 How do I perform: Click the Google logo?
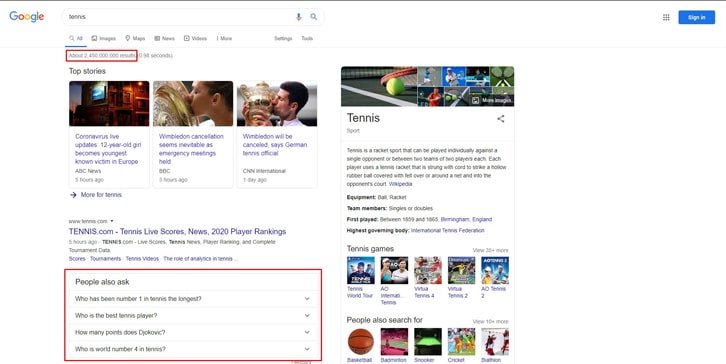[27, 17]
